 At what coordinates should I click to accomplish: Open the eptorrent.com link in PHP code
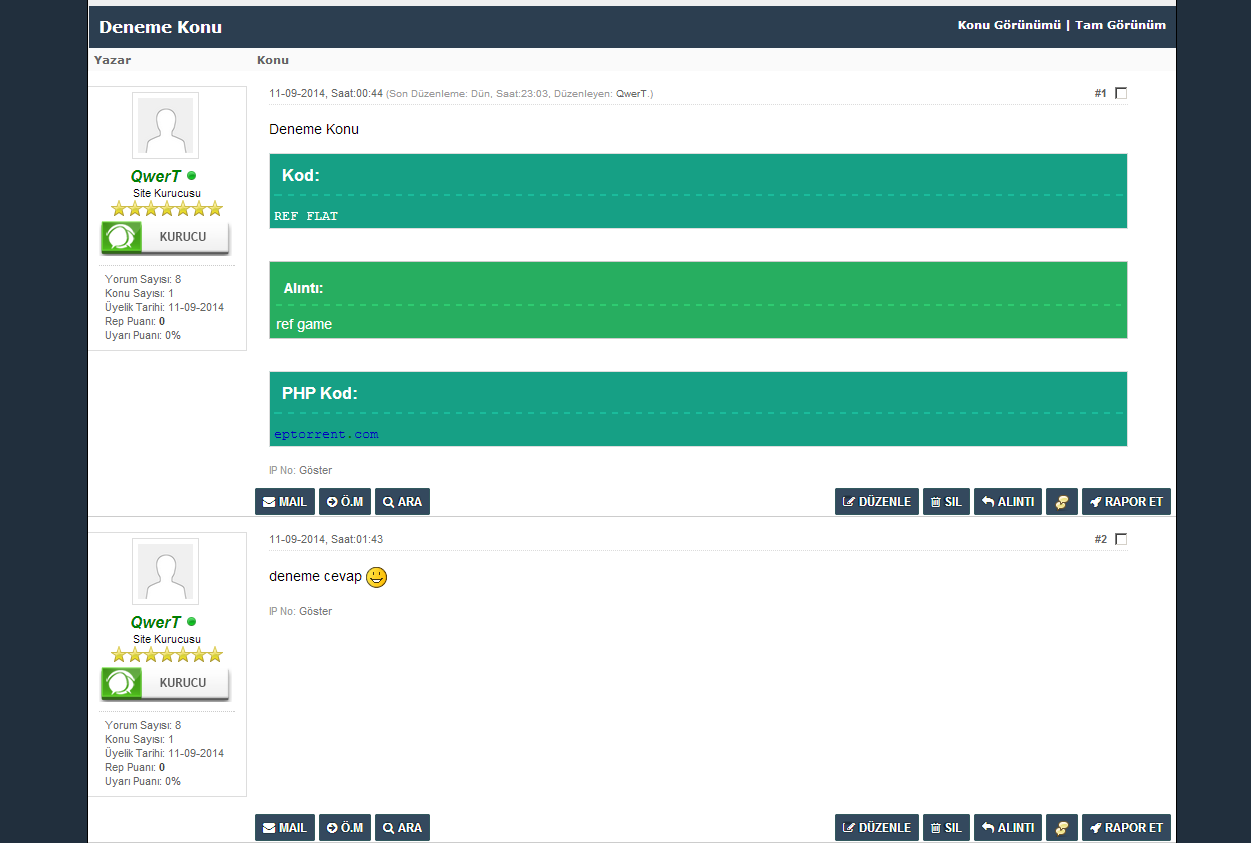[326, 435]
